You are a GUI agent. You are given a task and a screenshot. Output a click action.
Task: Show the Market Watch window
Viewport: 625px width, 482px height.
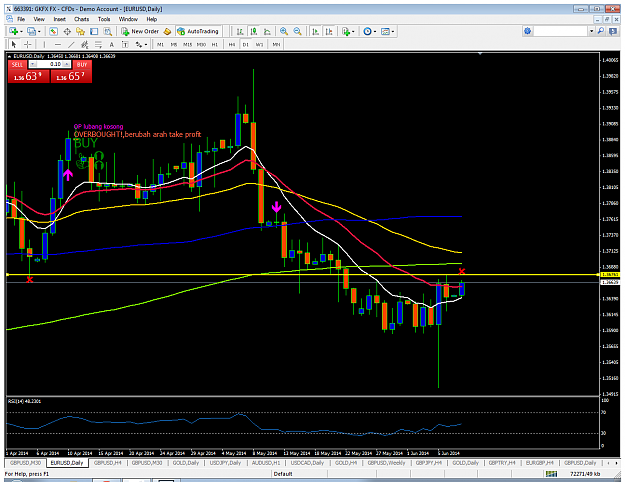pyautogui.click(x=53, y=31)
